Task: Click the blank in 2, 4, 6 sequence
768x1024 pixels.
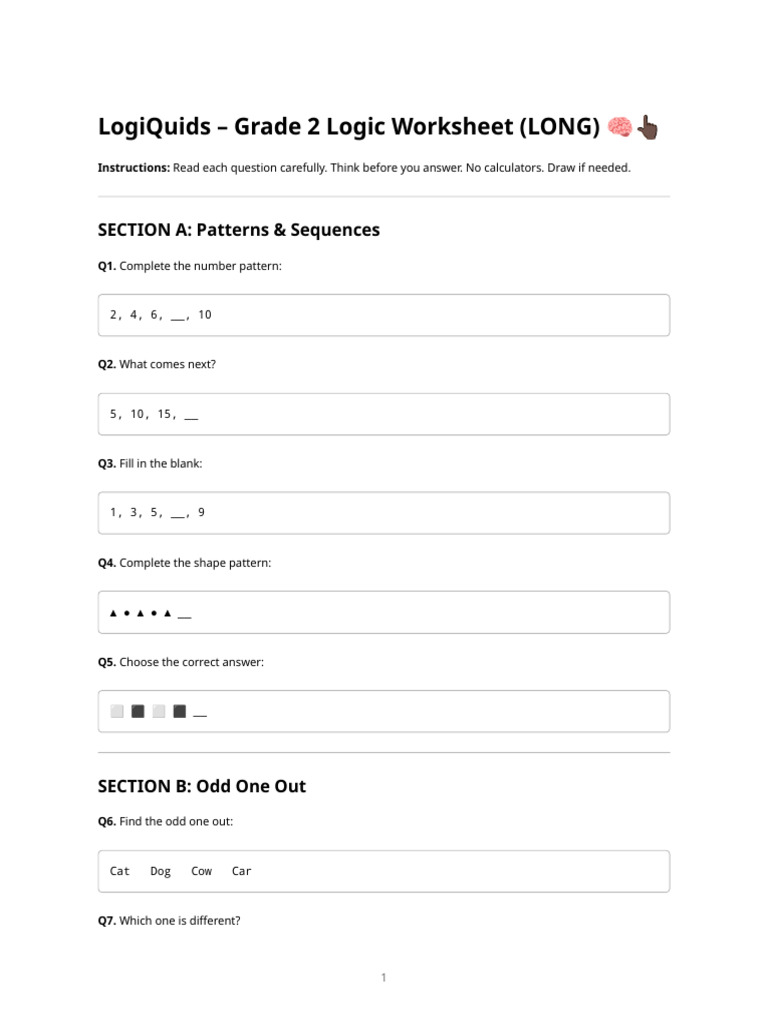Action: (x=178, y=318)
